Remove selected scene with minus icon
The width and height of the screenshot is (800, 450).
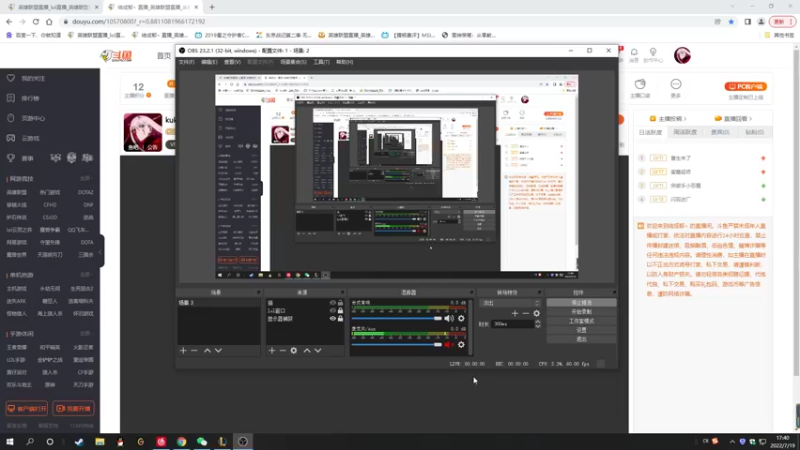194,351
